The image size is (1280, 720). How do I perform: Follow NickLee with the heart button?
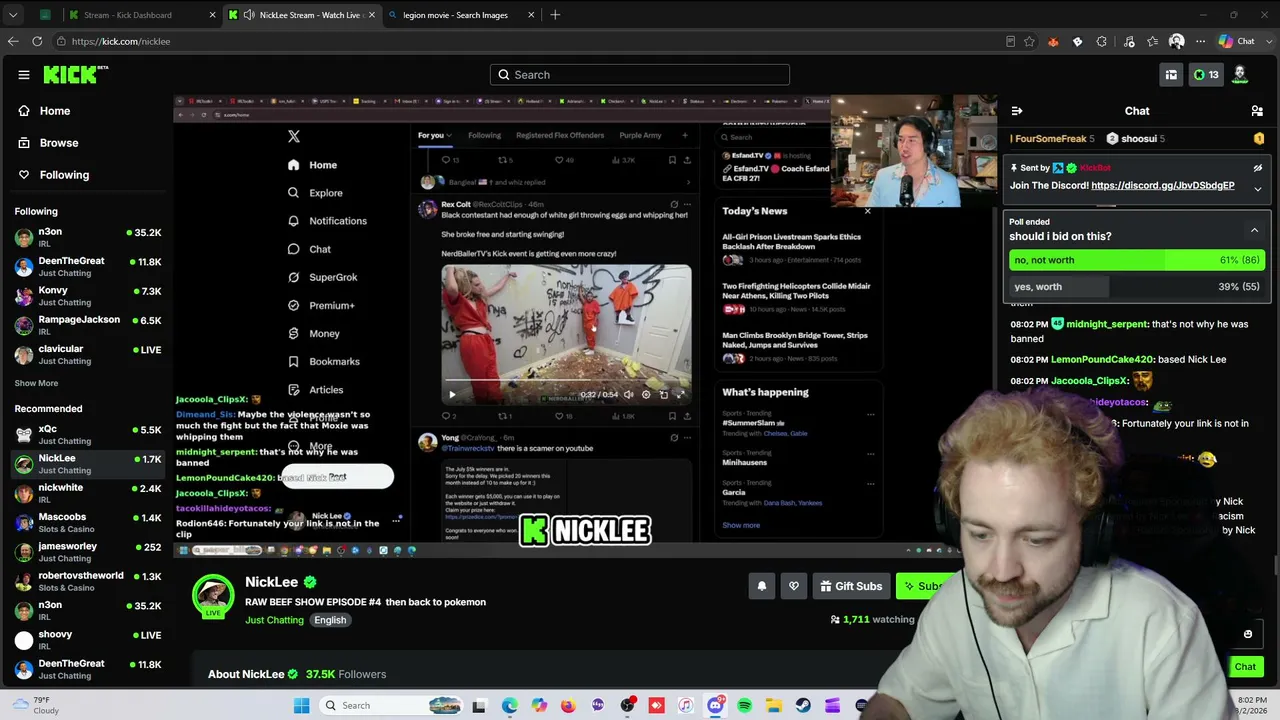click(x=794, y=586)
